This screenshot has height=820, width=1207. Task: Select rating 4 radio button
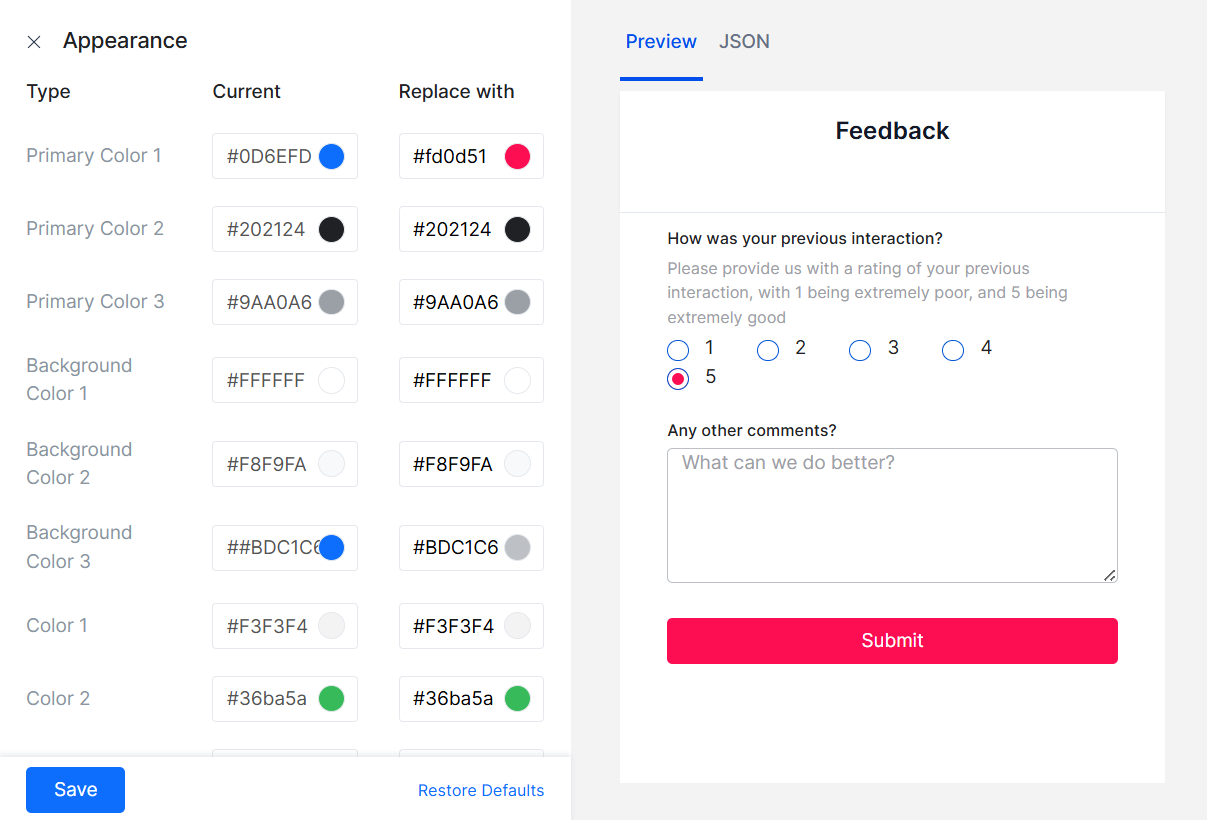pos(953,350)
